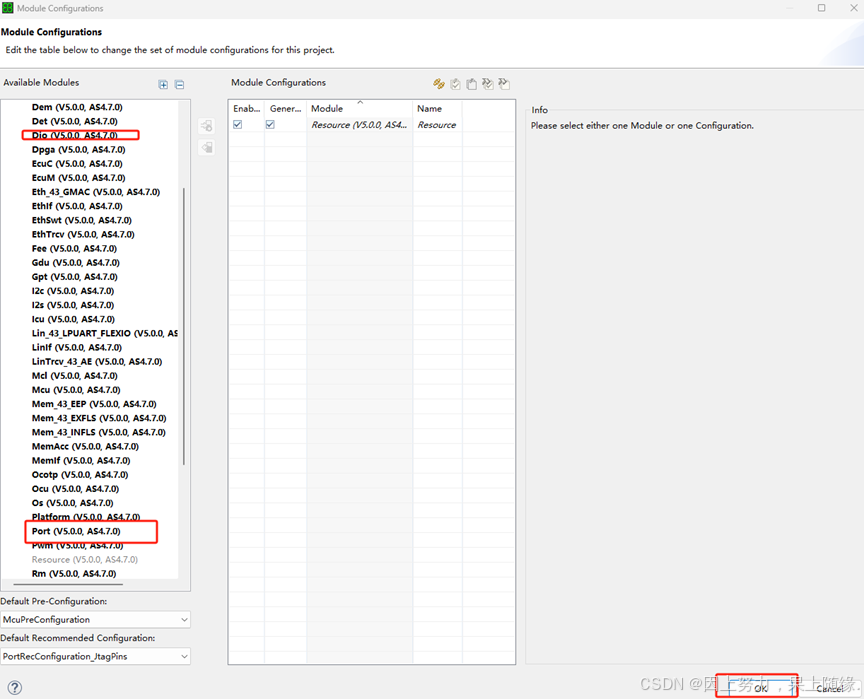Select Os (V5.0.0, AS4.7.0) module
Screen dimensions: 864x699
[73, 503]
